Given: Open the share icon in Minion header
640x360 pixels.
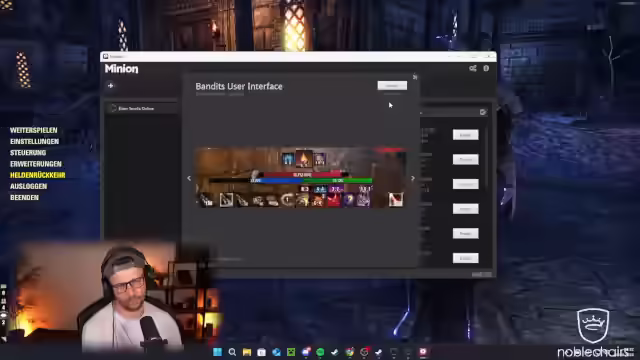Looking at the screenshot, I should [473, 69].
